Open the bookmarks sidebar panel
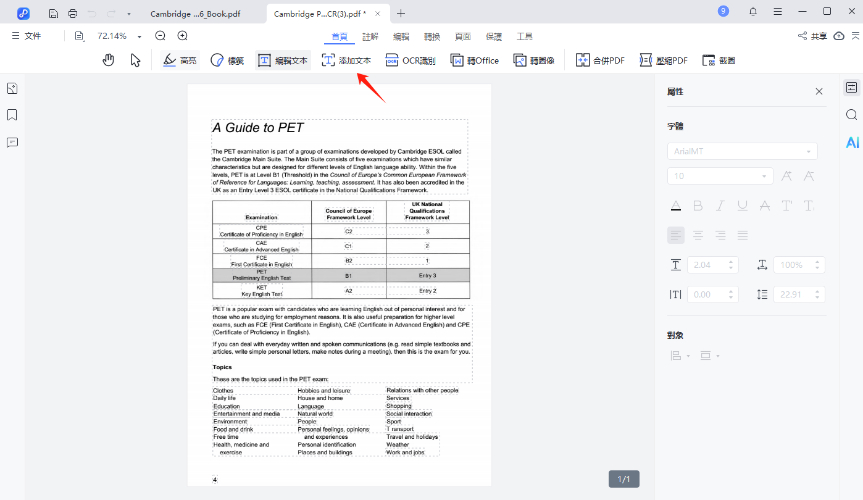The width and height of the screenshot is (863, 500). click(x=12, y=115)
